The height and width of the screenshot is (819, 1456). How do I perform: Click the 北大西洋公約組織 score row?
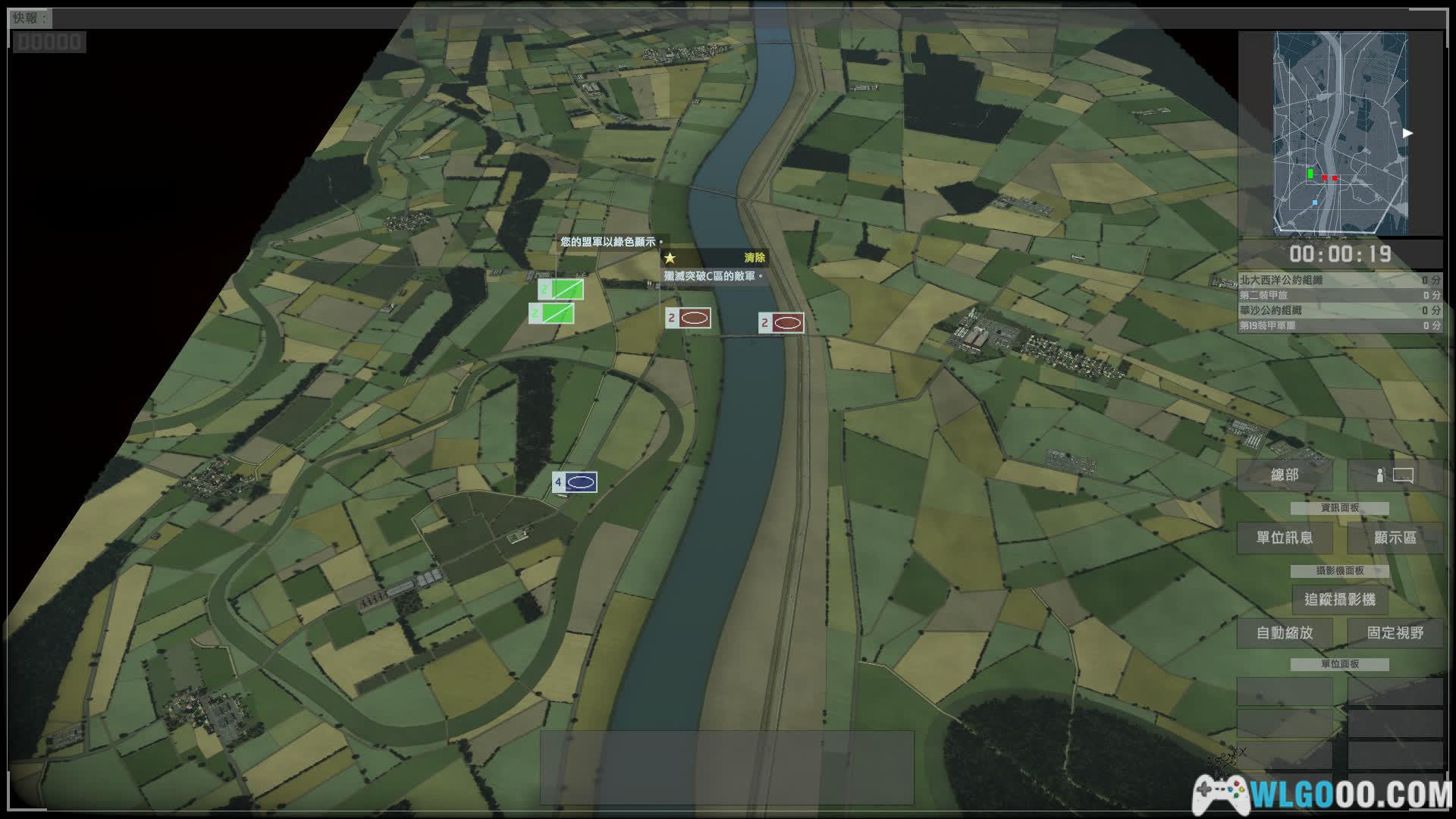tap(1339, 281)
